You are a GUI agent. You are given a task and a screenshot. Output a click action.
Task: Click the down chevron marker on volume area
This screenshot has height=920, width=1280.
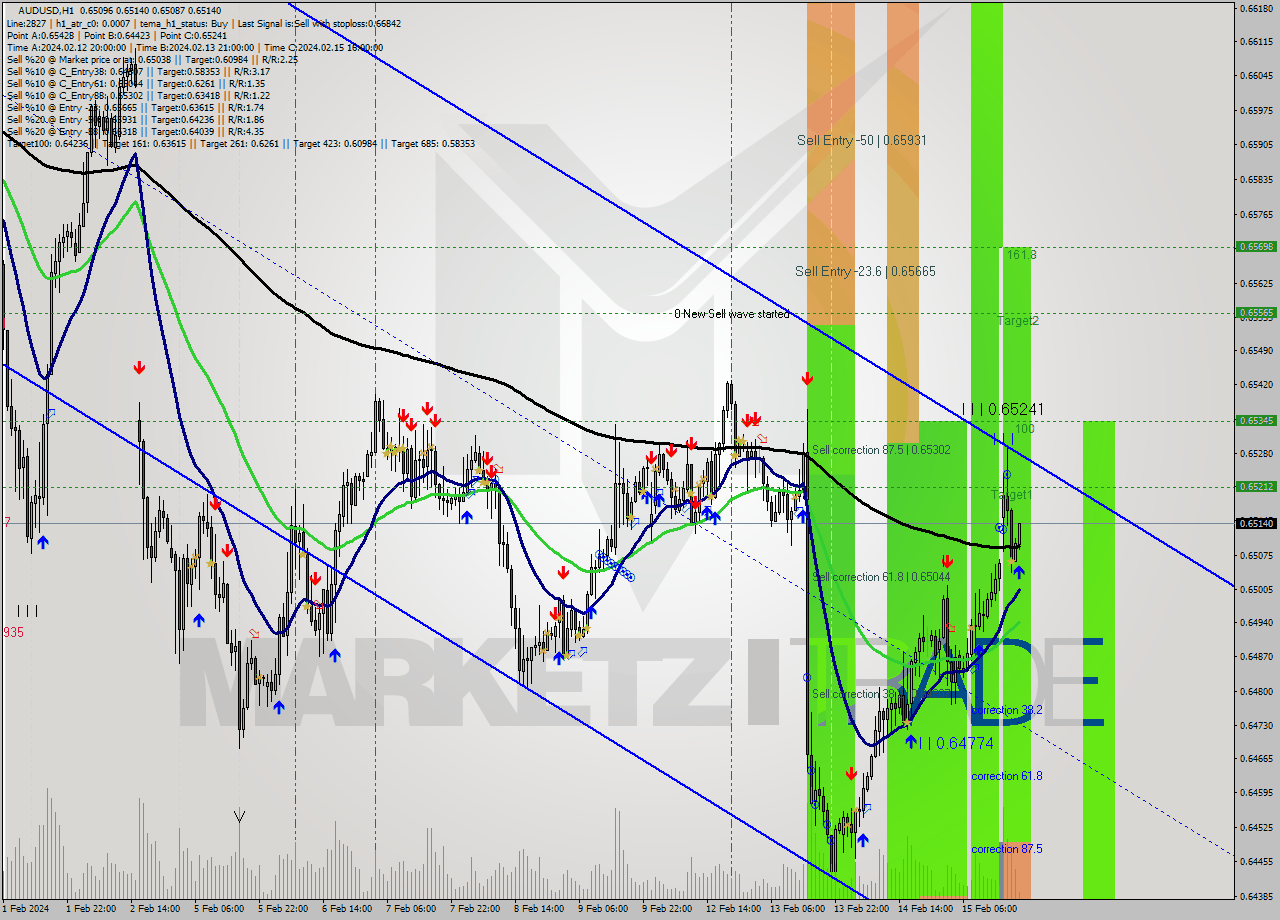click(239, 816)
